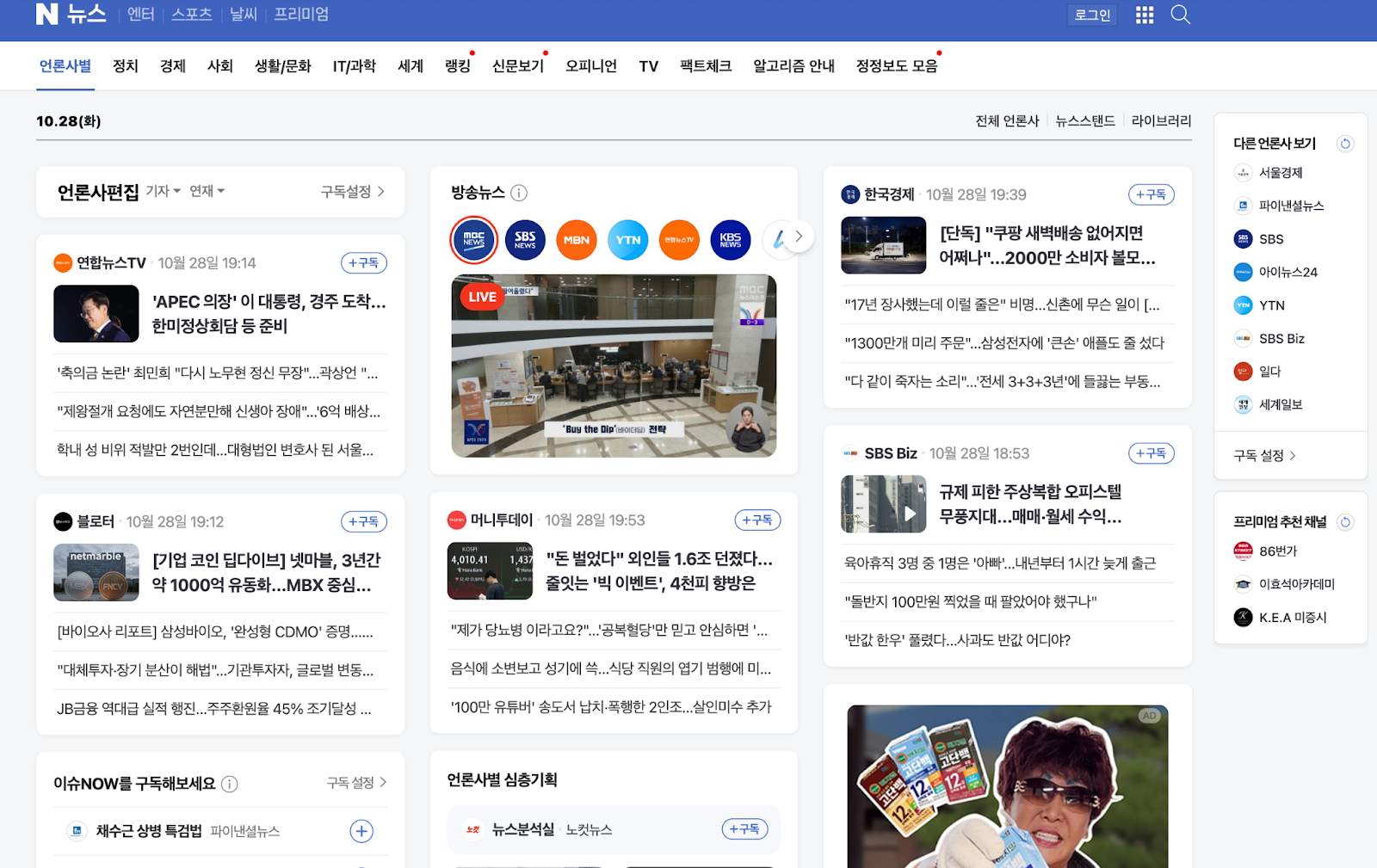Image resolution: width=1377 pixels, height=868 pixels.
Task: Open 세계일보 in sidebar list
Action: [1269, 404]
